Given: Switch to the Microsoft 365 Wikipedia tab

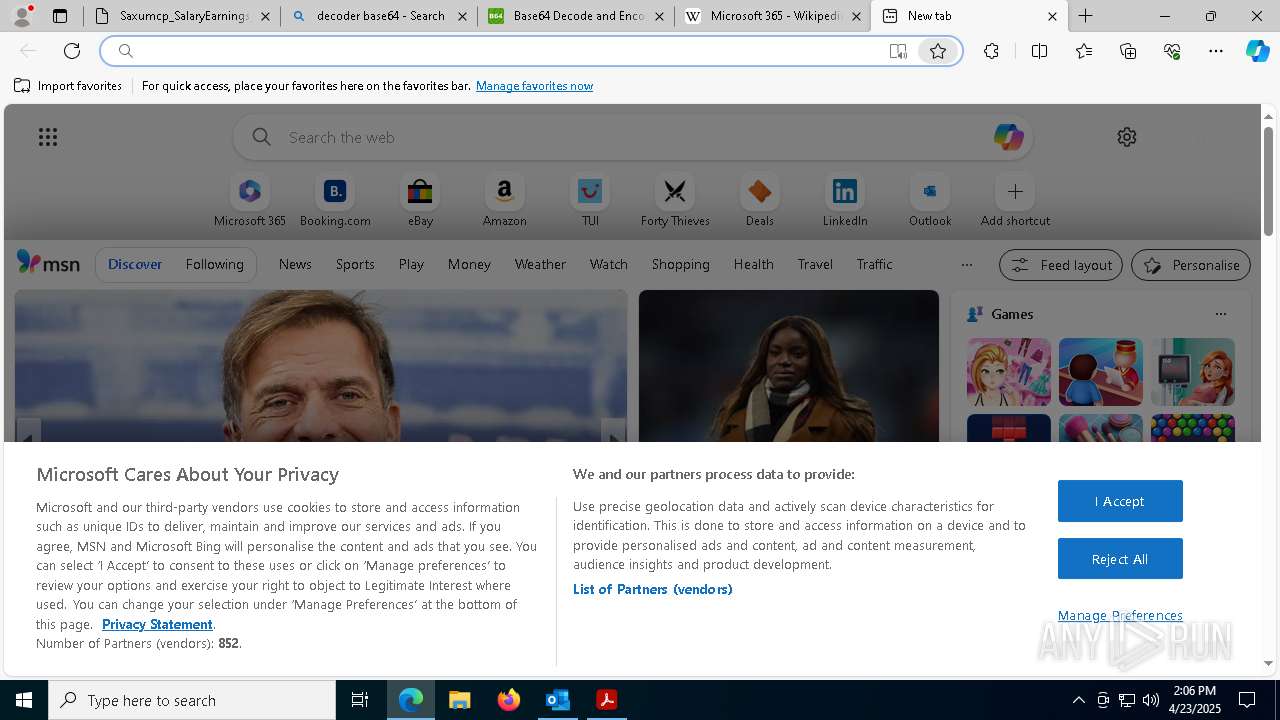Looking at the screenshot, I should coord(774,16).
